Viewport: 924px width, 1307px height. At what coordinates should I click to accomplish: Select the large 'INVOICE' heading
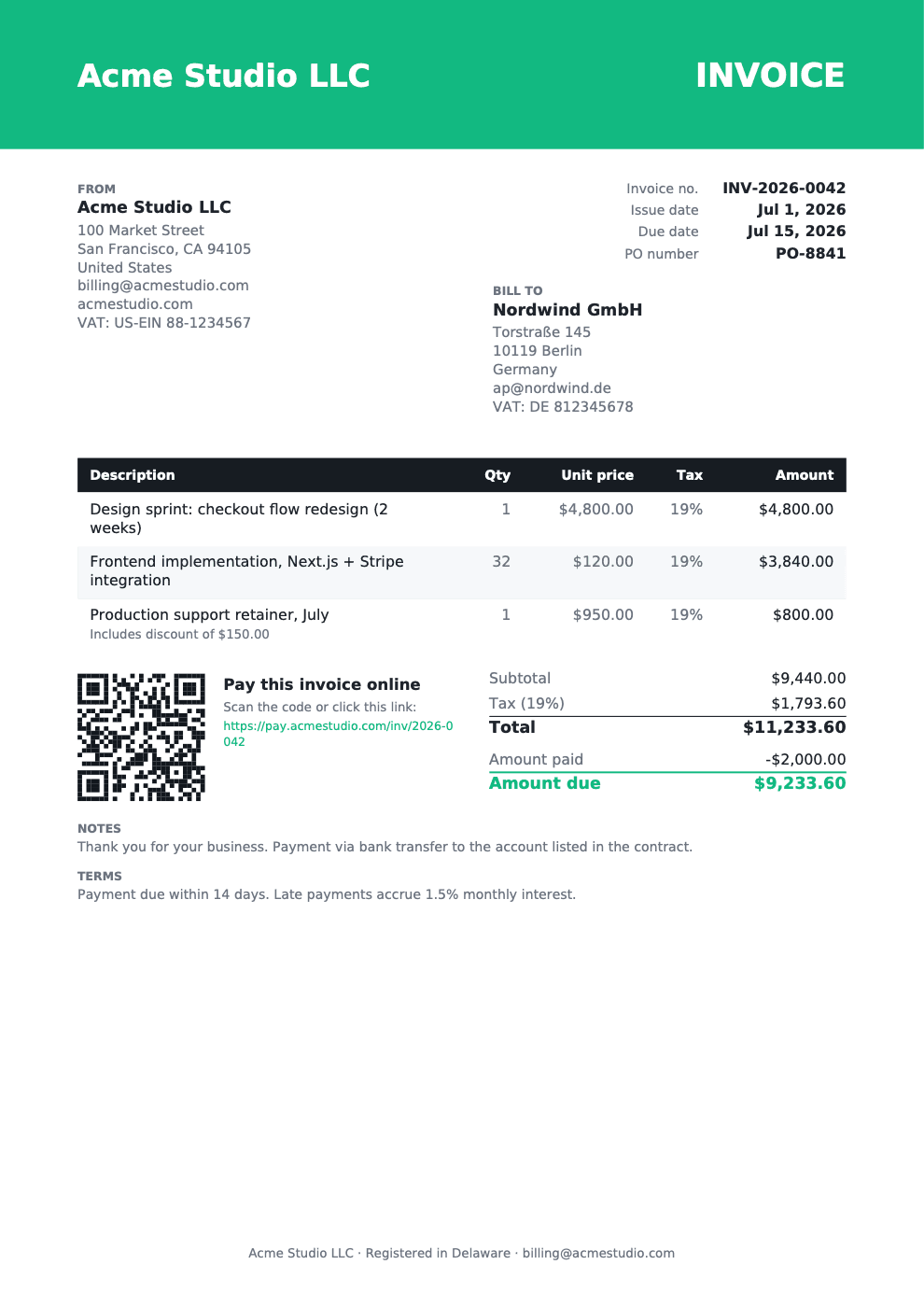(770, 76)
